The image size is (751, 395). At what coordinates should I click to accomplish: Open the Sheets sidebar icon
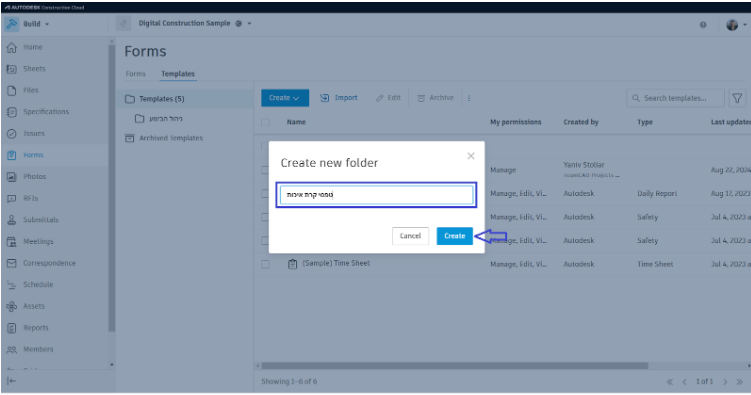point(11,69)
